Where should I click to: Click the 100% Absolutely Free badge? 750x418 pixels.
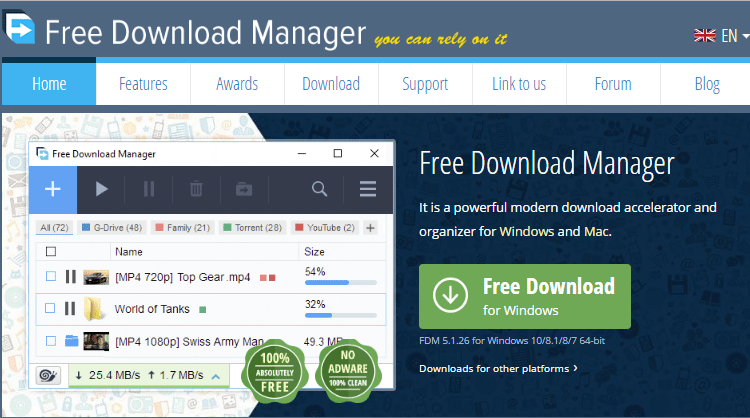275,372
